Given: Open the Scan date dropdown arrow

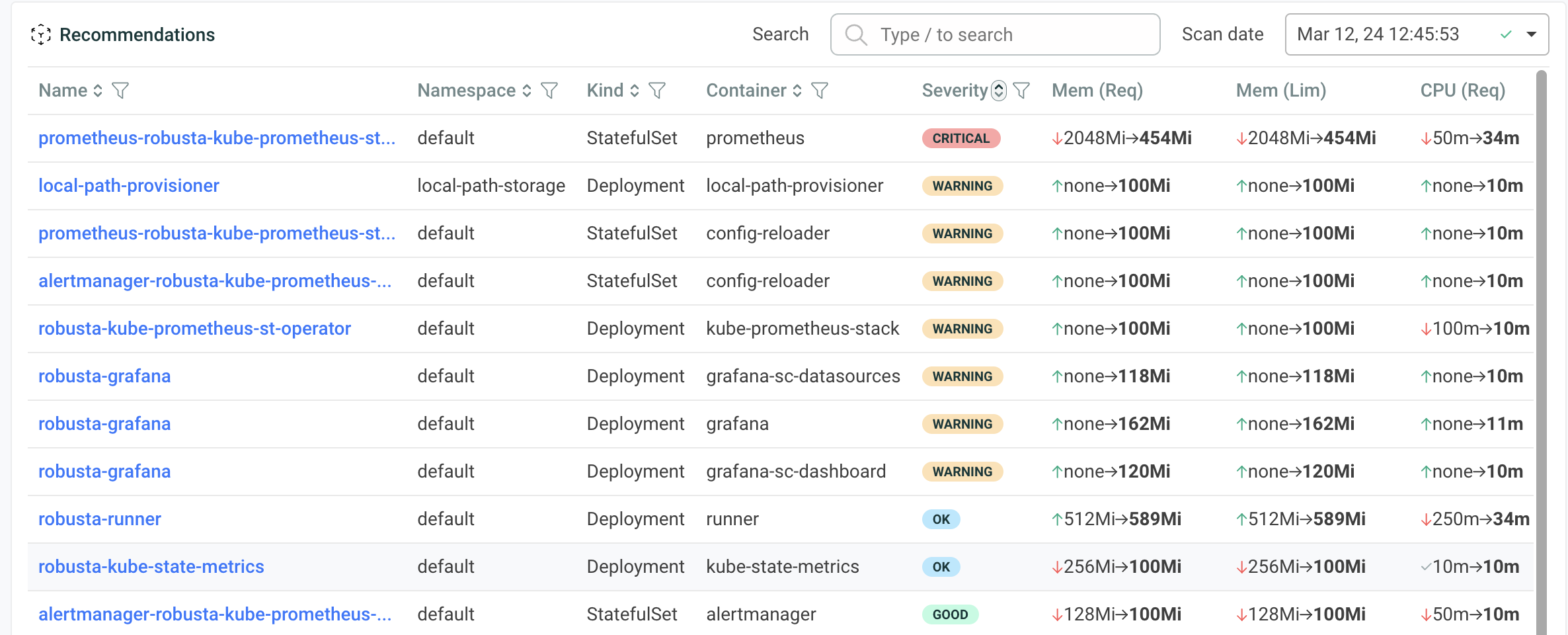Looking at the screenshot, I should tap(1531, 34).
